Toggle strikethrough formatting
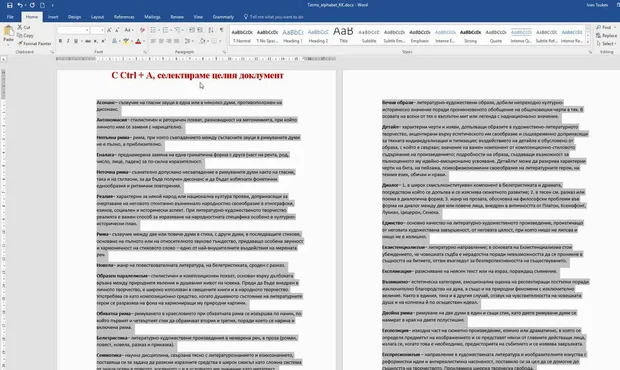 (88, 41)
